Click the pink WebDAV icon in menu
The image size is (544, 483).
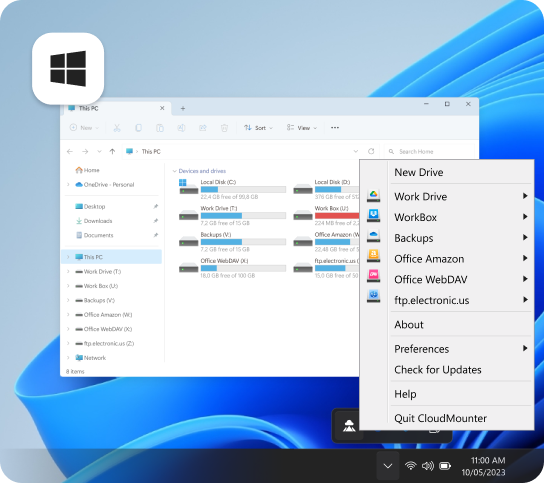coord(373,276)
